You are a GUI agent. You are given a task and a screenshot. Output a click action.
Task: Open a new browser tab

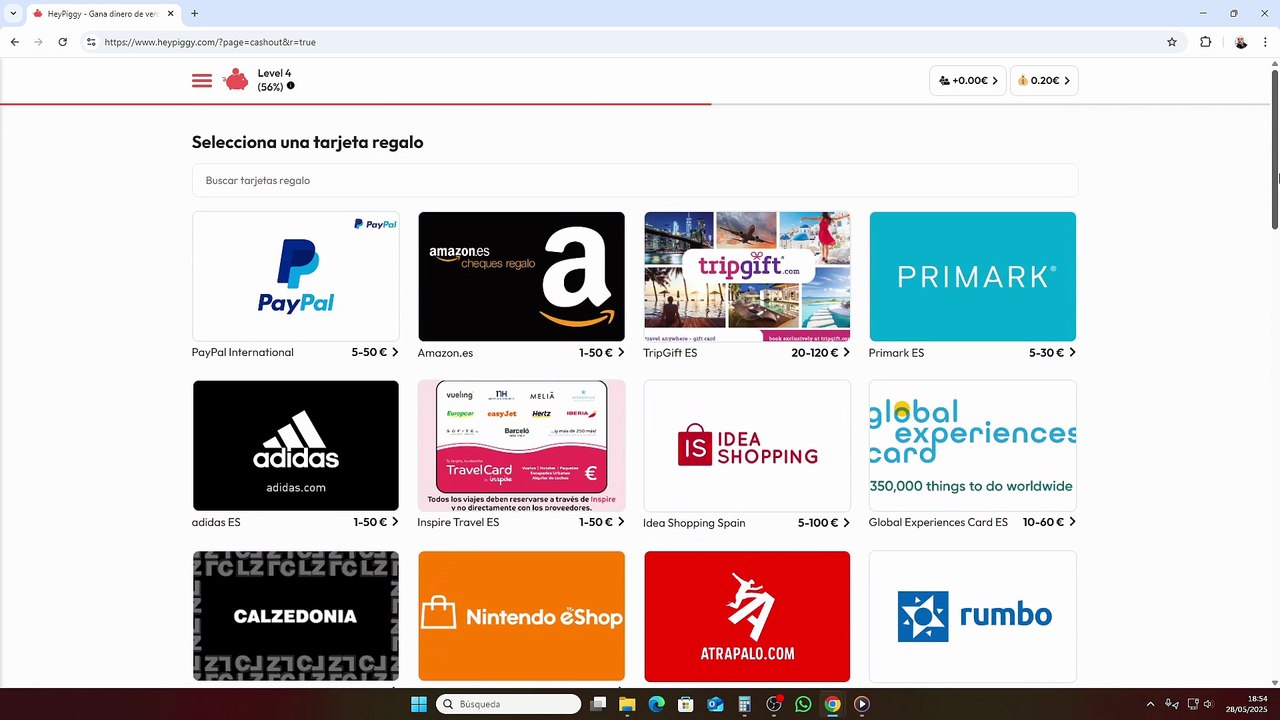194,14
